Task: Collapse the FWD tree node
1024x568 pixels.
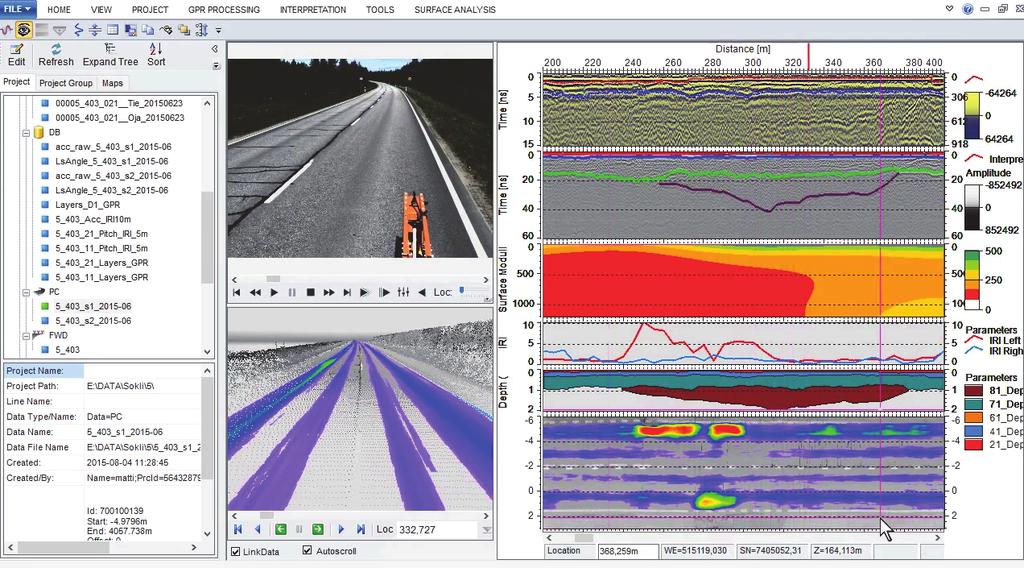Action: [26, 336]
